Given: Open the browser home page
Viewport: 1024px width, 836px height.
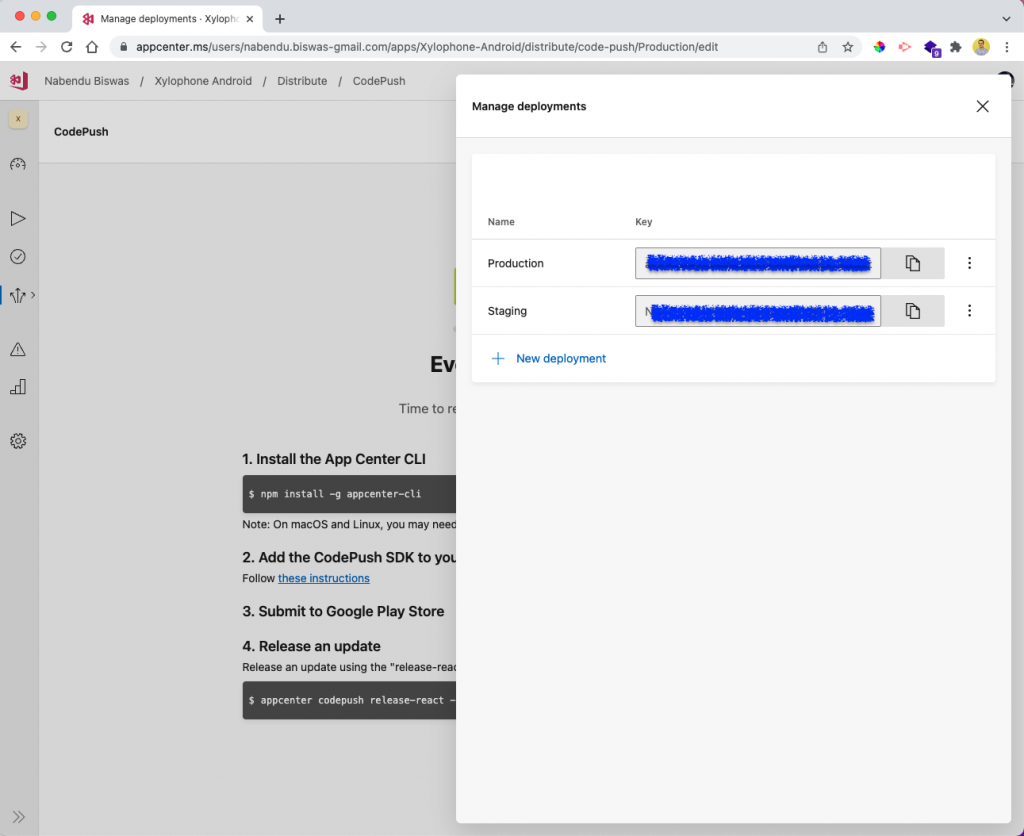Looking at the screenshot, I should pos(92,47).
